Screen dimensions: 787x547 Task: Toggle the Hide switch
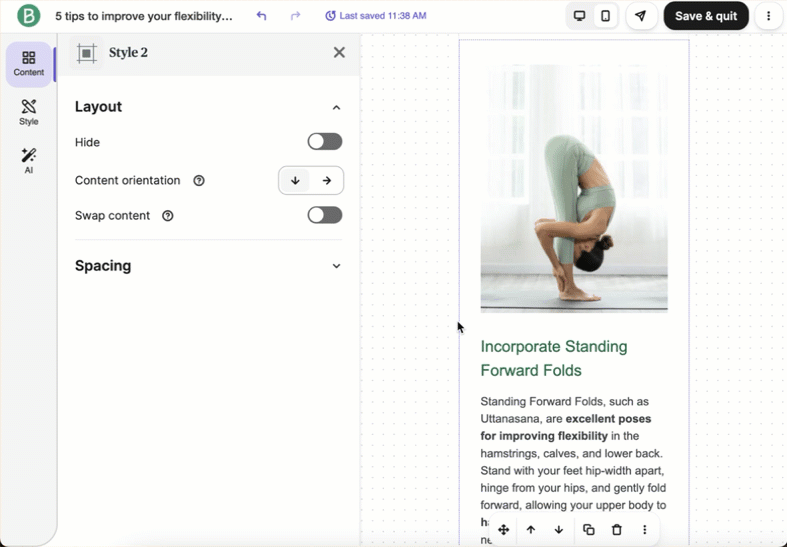coord(324,142)
